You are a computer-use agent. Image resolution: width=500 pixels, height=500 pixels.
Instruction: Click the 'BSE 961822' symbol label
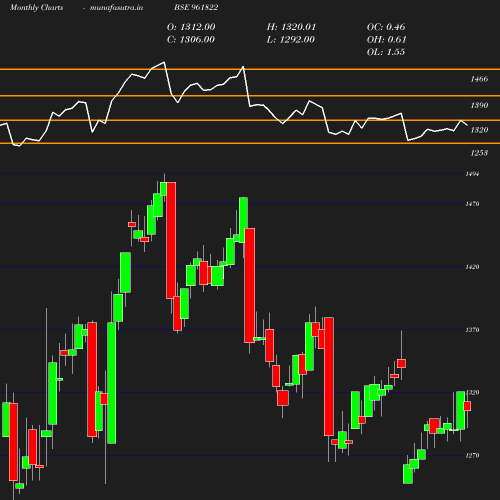(196, 7)
